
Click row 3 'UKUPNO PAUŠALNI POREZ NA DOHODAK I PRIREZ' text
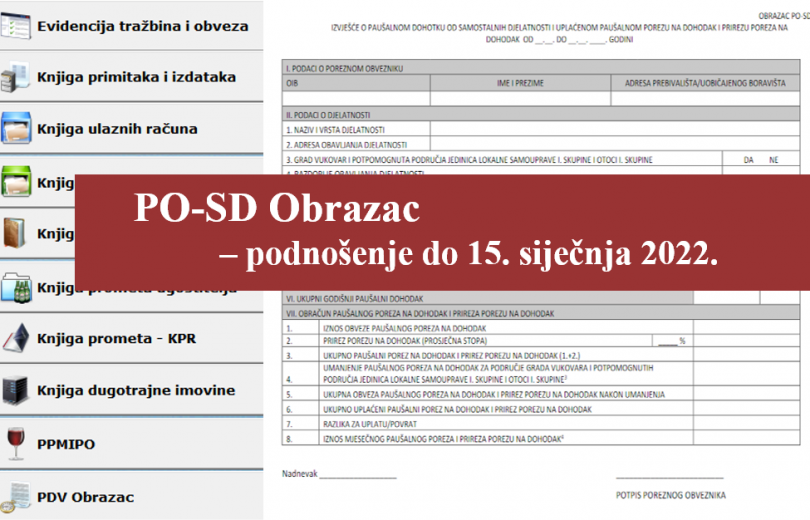(451, 356)
